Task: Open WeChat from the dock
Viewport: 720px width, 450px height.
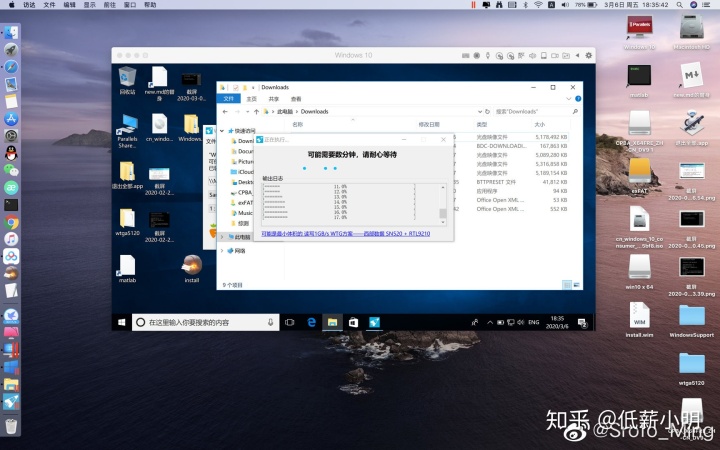Action: (11, 170)
